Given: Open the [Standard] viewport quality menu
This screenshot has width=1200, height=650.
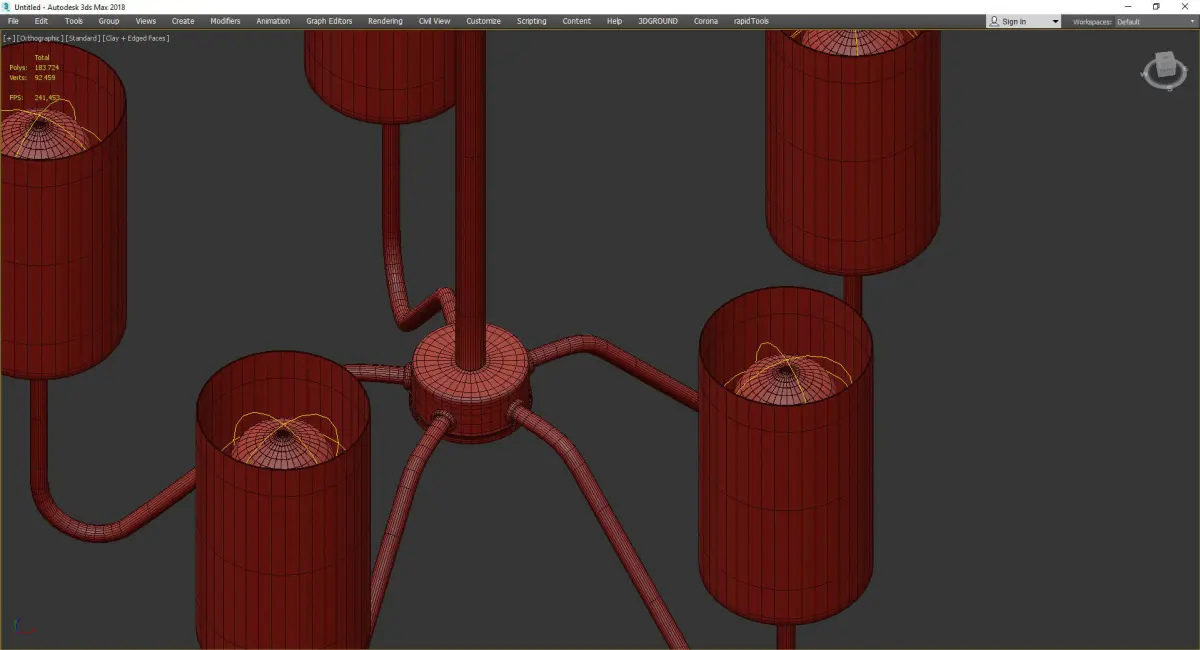Looking at the screenshot, I should pos(82,38).
